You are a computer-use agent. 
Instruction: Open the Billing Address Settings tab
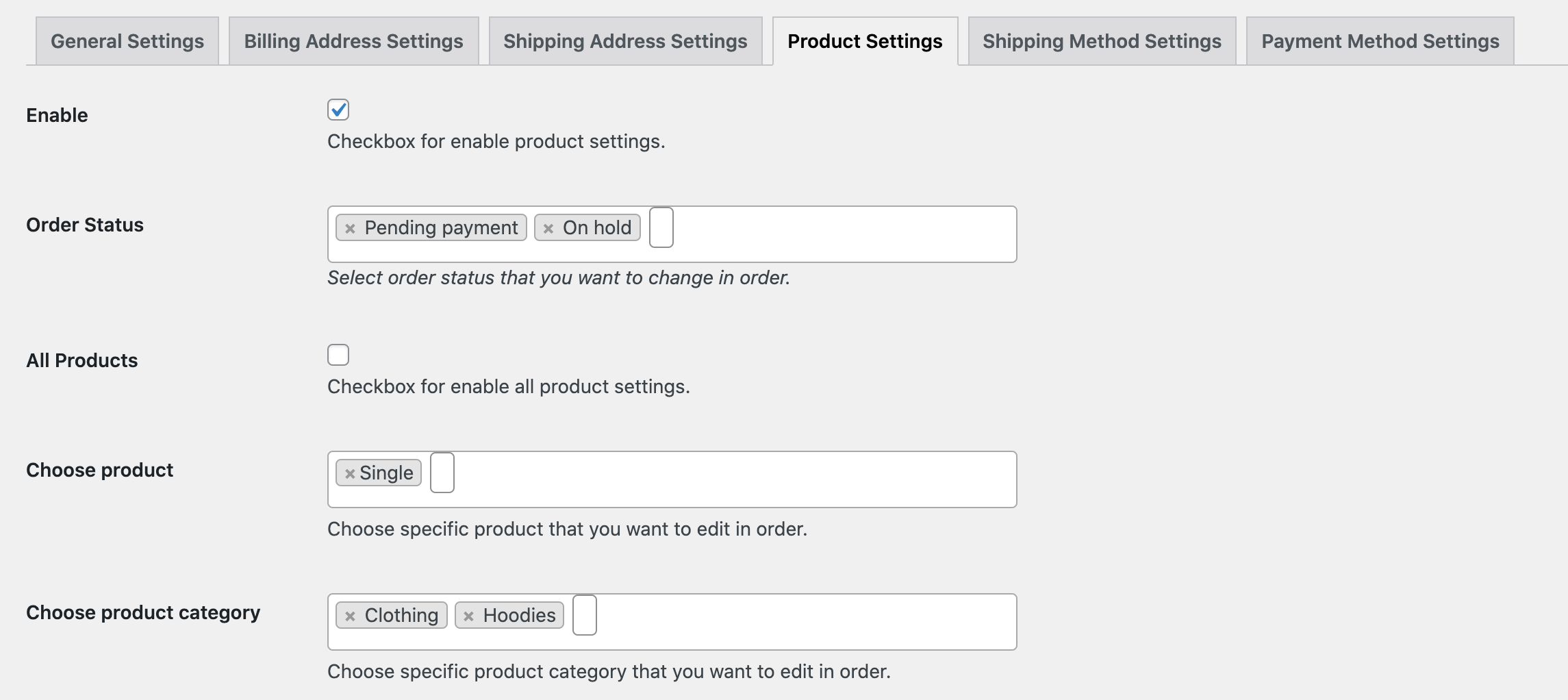[353, 40]
